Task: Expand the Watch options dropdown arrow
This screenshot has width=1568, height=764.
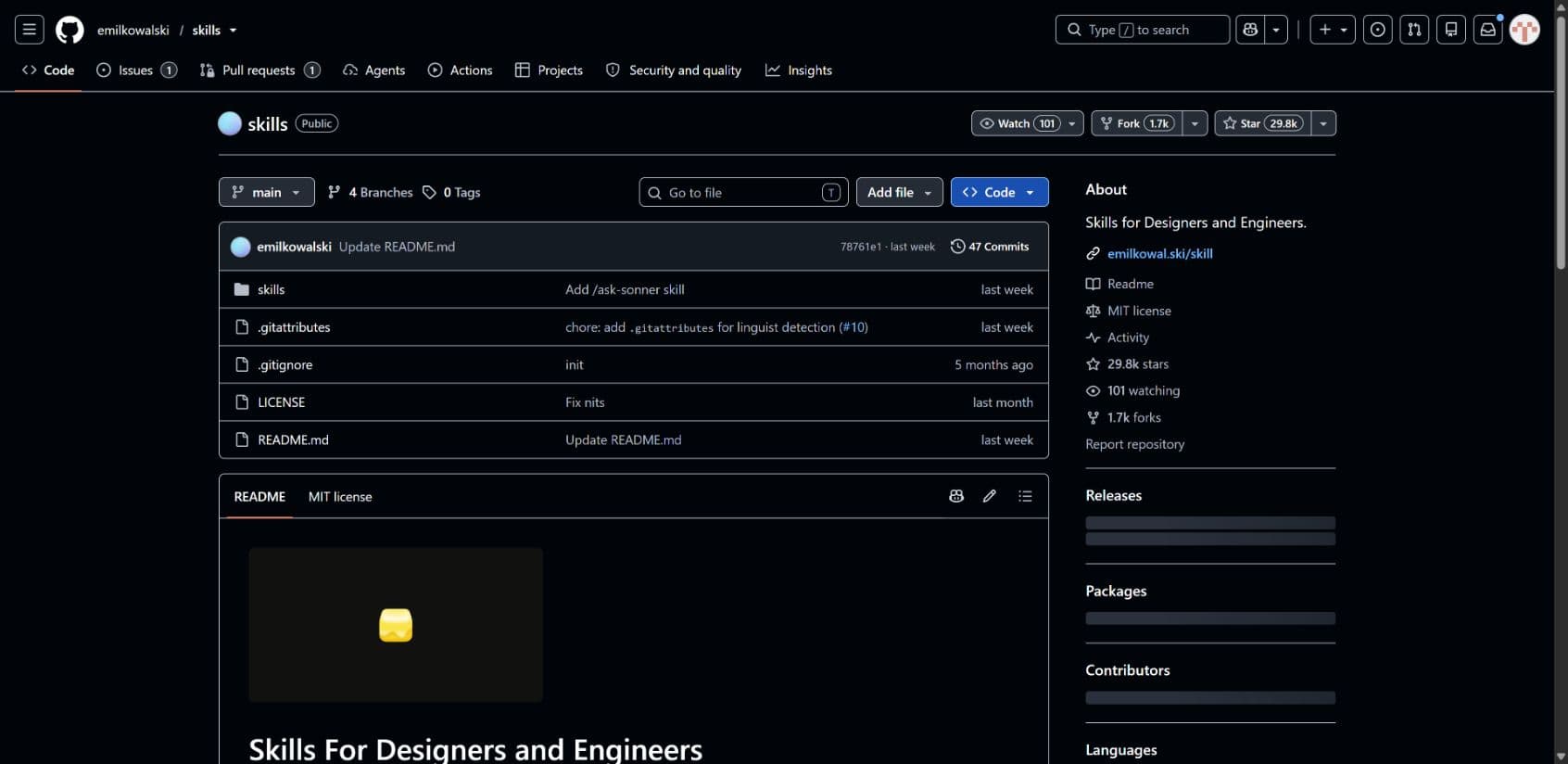Action: click(1072, 123)
